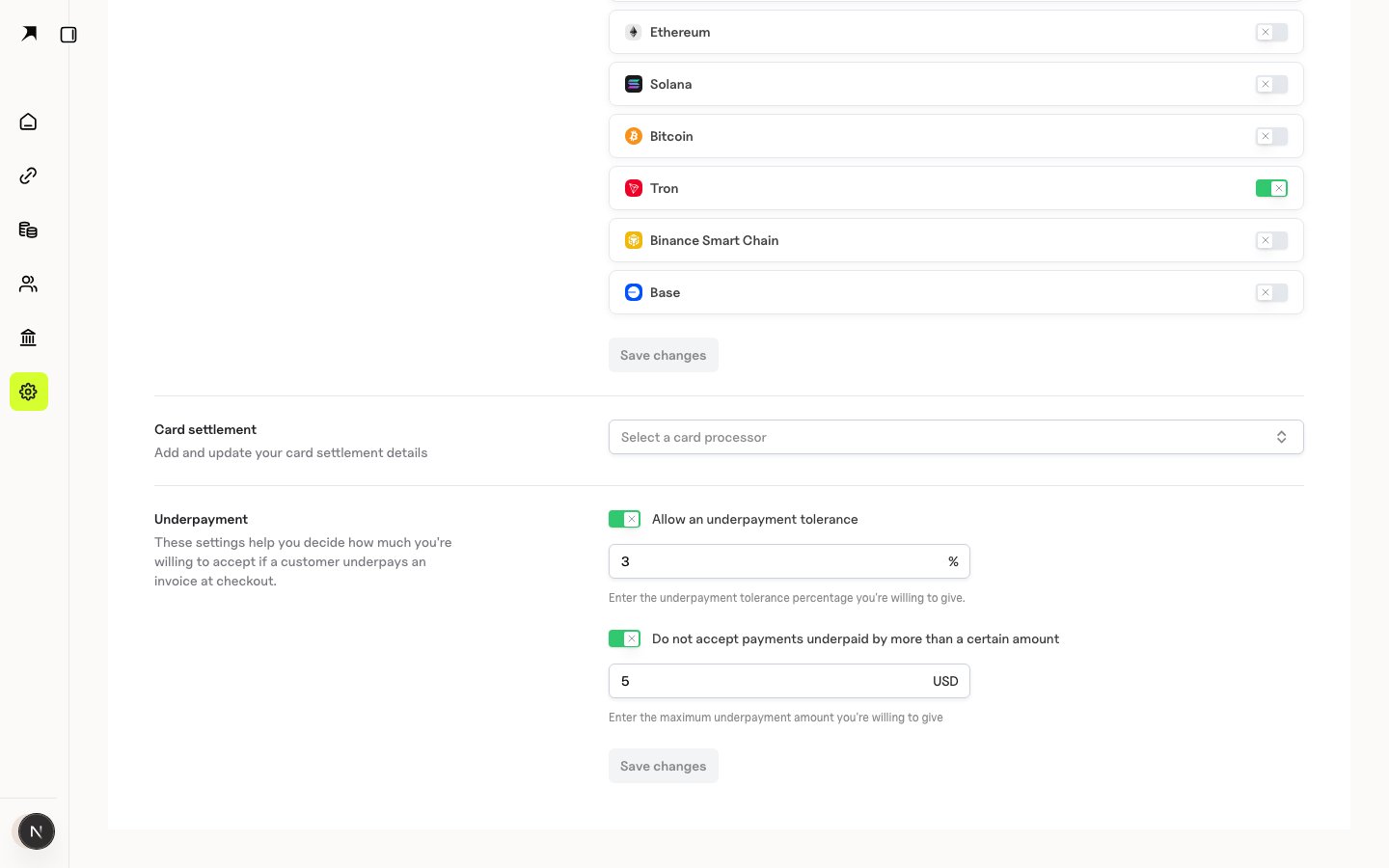1389x868 pixels.
Task: Click the Card settlement heading
Action: click(205, 429)
